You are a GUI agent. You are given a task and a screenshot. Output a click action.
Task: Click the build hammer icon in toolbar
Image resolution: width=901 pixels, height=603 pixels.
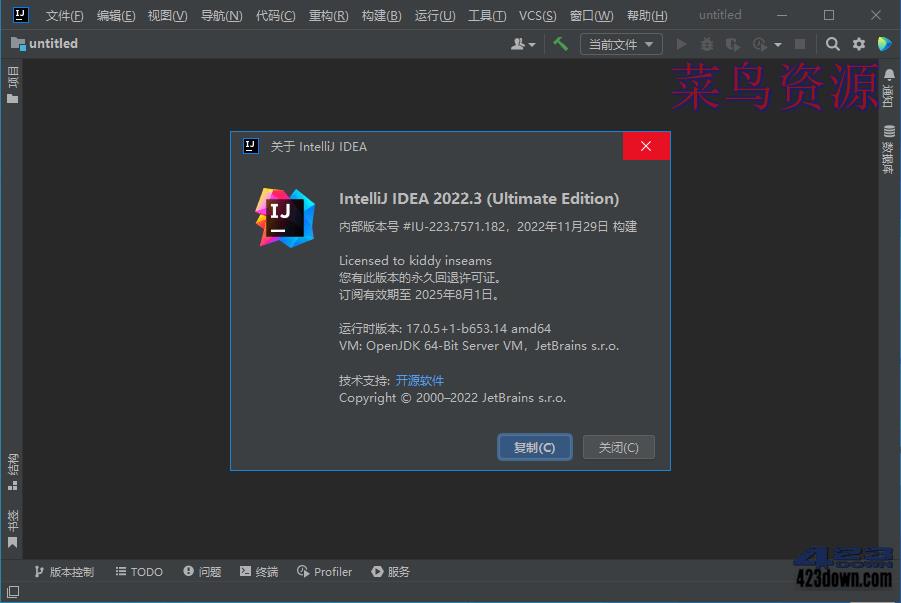(560, 44)
